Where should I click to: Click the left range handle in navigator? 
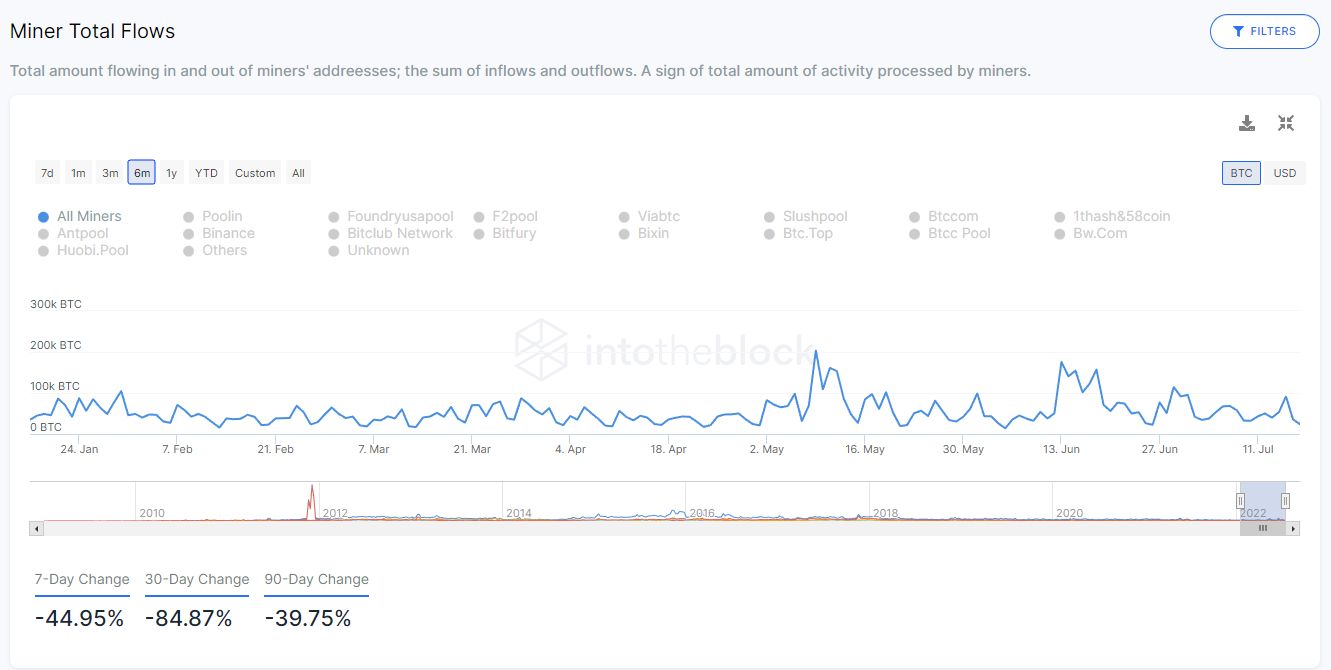[x=1240, y=501]
